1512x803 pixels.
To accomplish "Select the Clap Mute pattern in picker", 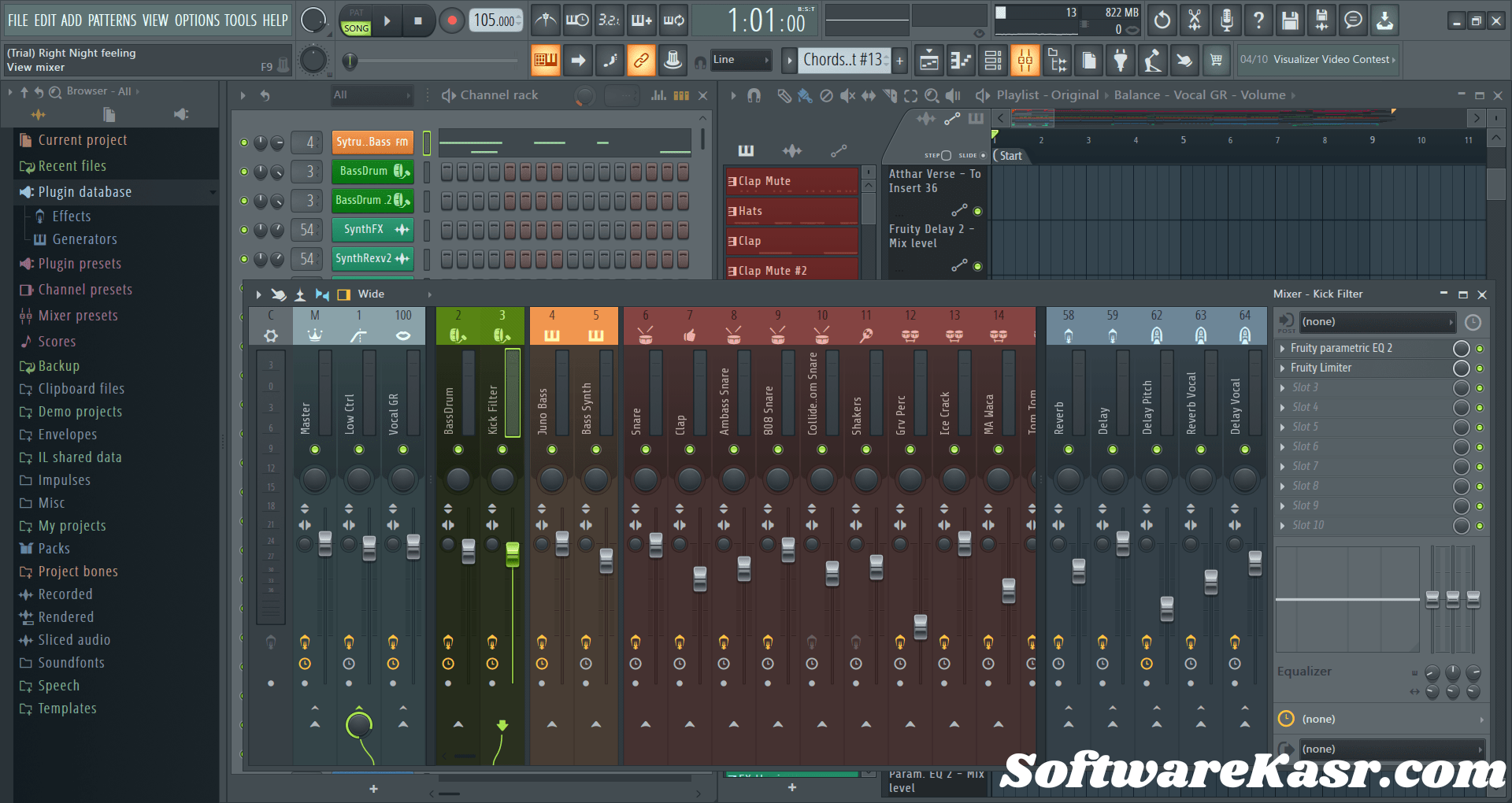I will pyautogui.click(x=791, y=181).
